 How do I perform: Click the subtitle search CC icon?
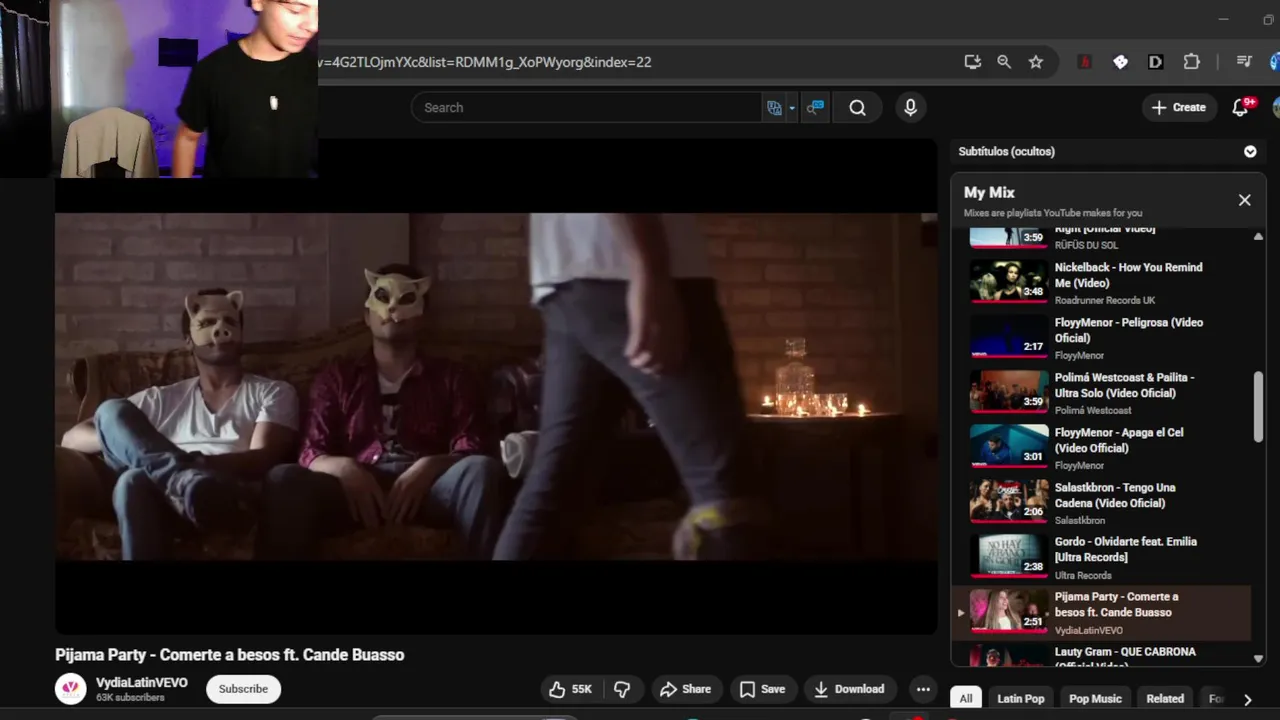pos(815,108)
